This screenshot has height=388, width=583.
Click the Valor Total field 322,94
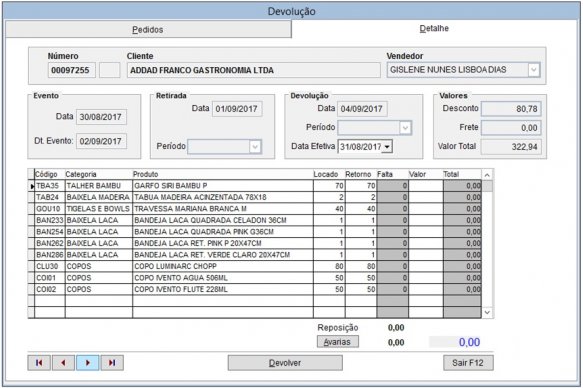(511, 147)
